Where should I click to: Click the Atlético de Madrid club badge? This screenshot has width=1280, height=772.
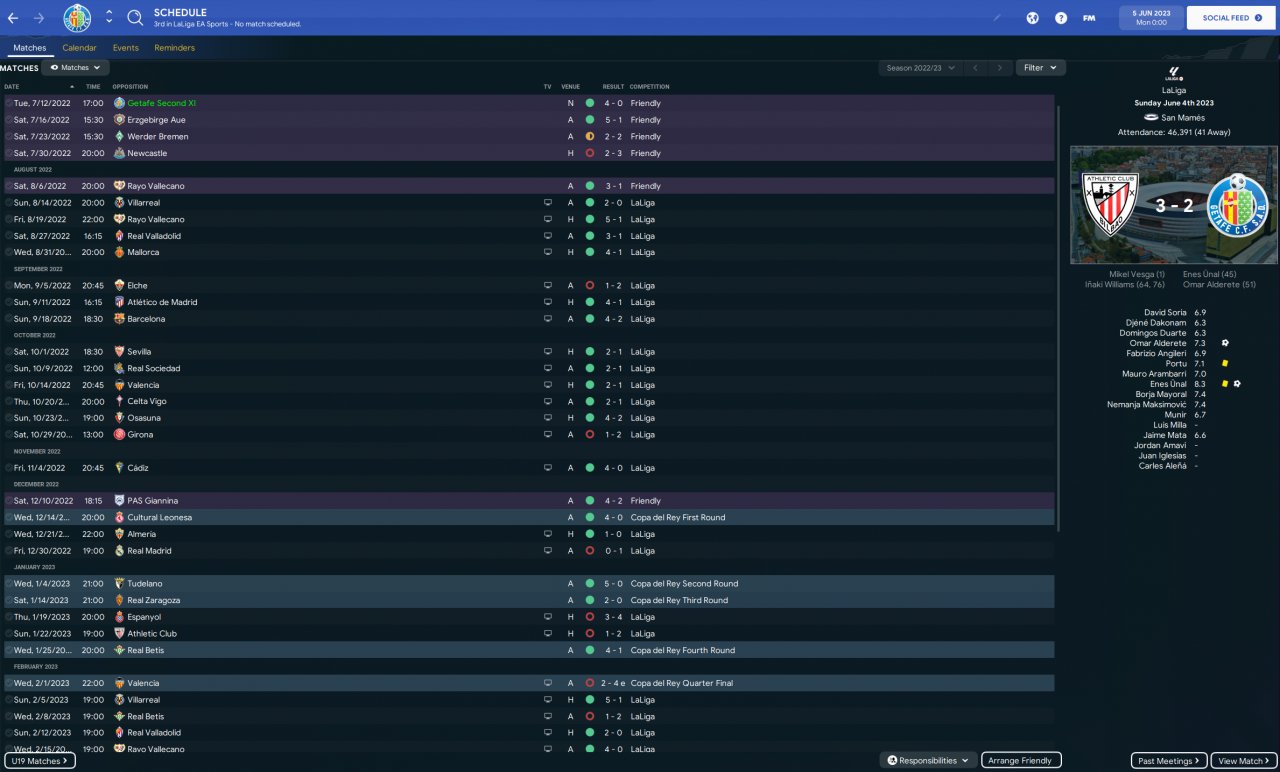click(119, 302)
